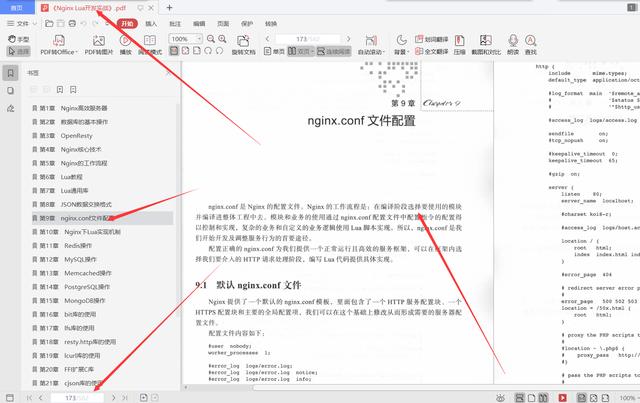Image resolution: width=640 pixels, height=403 pixels.
Task: Zoom in with magnifier plus icon
Action: tap(222, 39)
